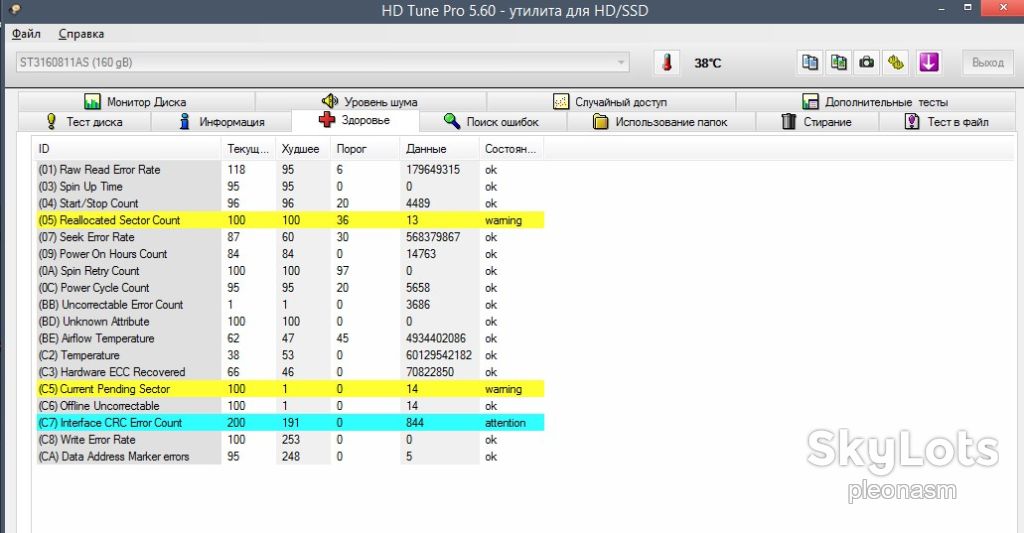Click the thermometer temperature icon
Screen dimensions: 1024x533
point(667,63)
